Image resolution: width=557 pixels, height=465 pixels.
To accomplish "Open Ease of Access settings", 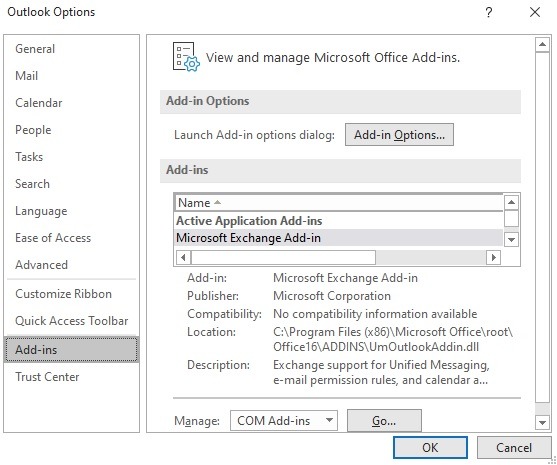I will pos(53,238).
